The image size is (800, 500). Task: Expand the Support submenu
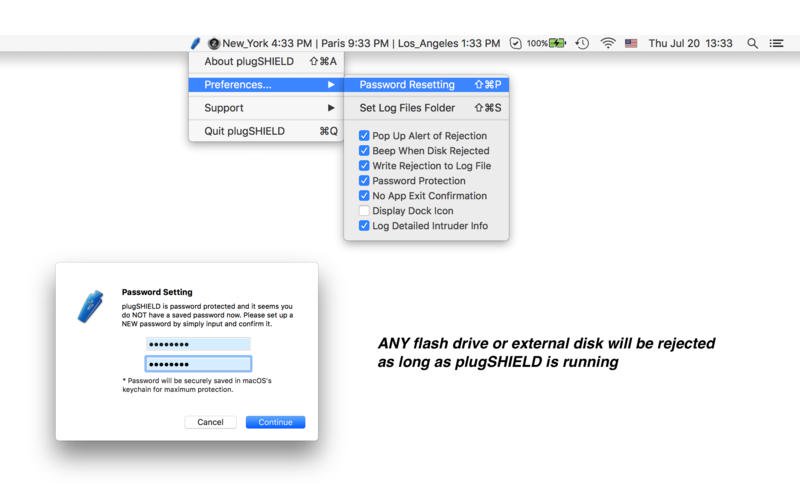266,108
